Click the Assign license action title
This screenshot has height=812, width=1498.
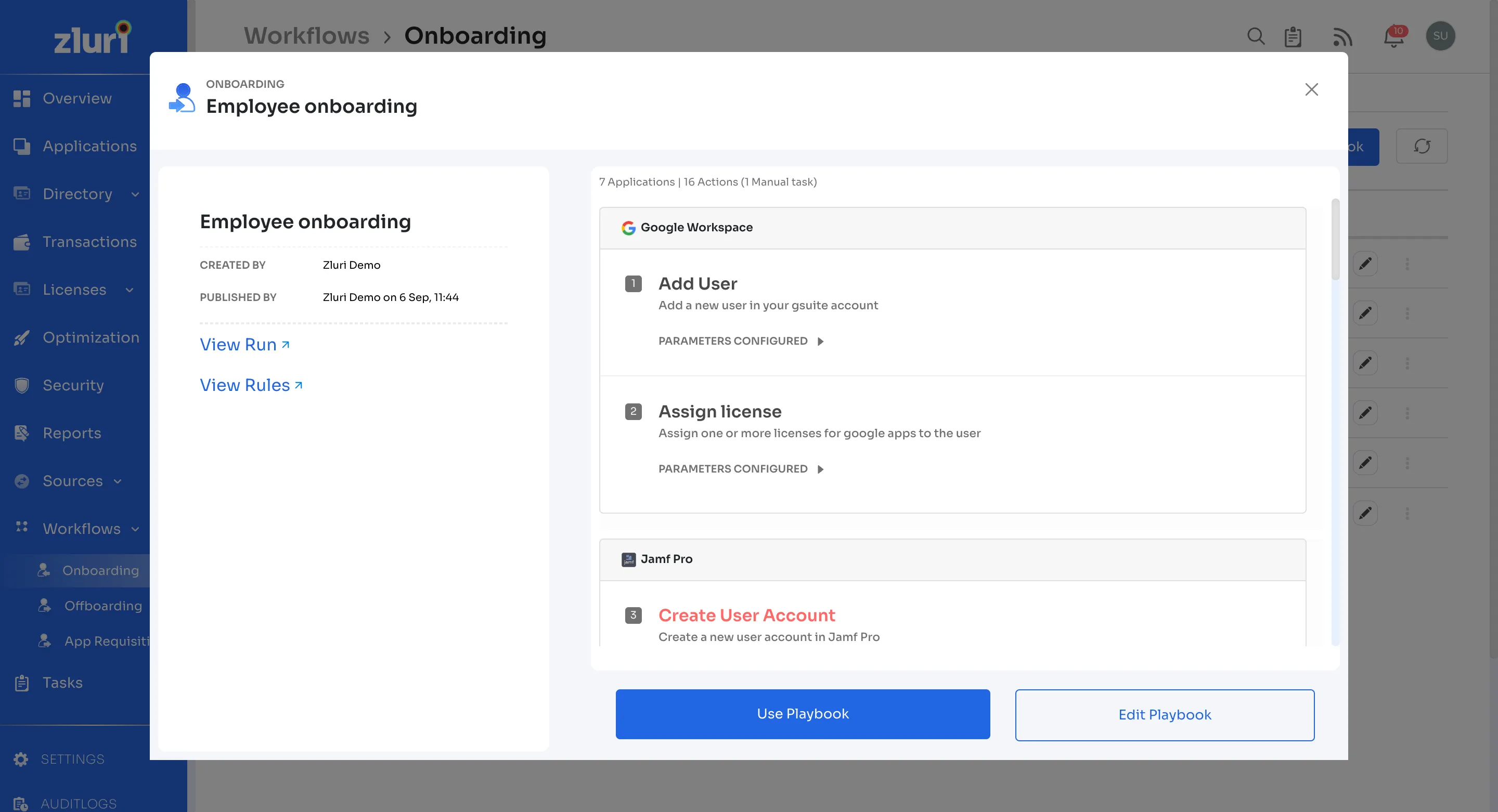pyautogui.click(x=720, y=412)
